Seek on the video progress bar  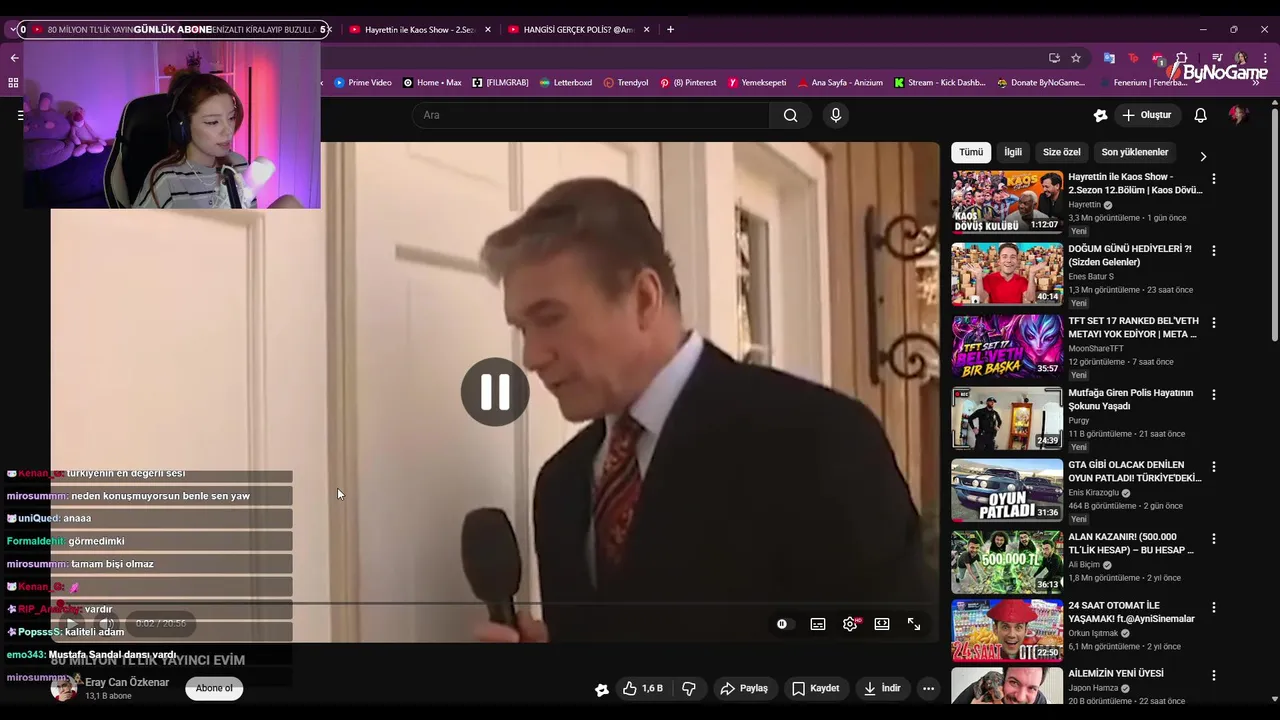(x=495, y=603)
